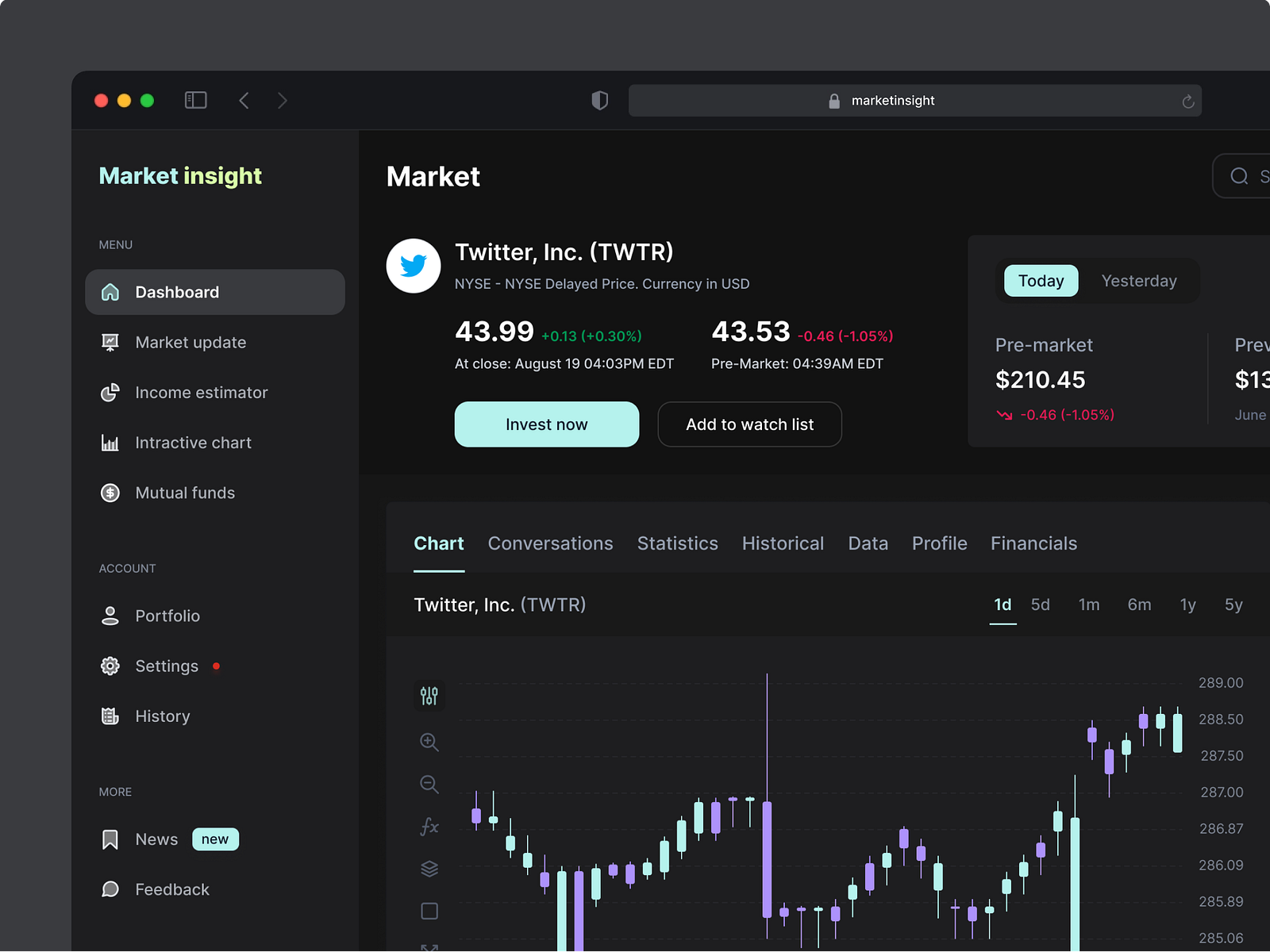Open the Financials tab
This screenshot has height=952, width=1270.
coord(1033,543)
